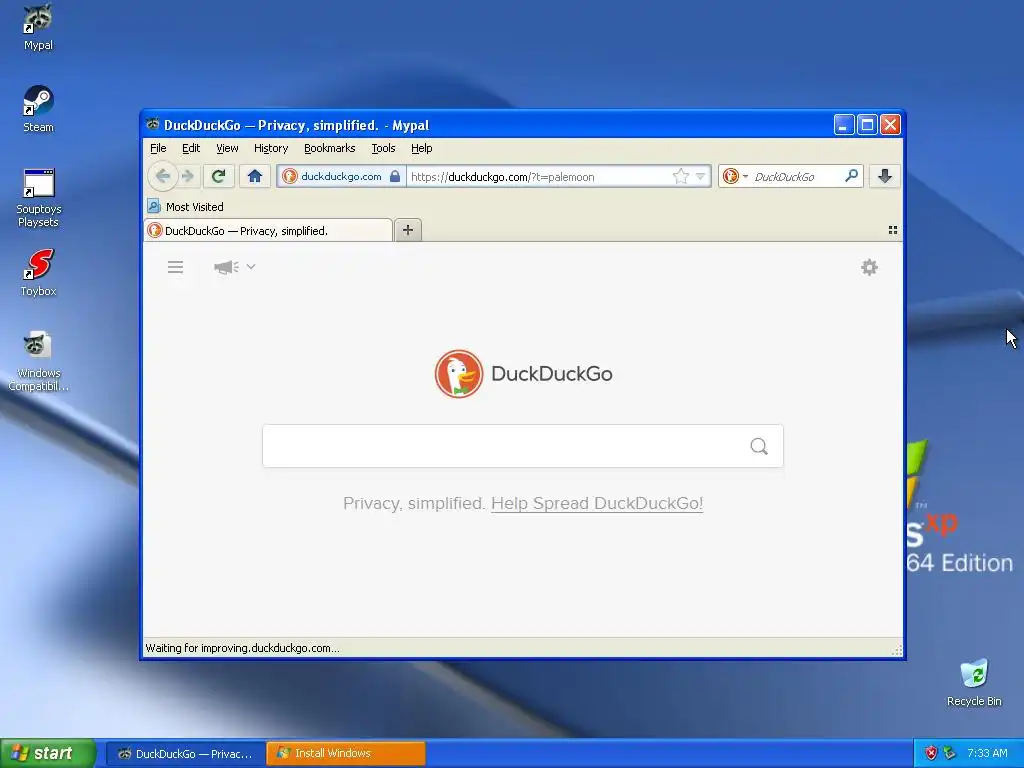Show all tabs grid button
Image resolution: width=1024 pixels, height=768 pixels.
pyautogui.click(x=893, y=230)
